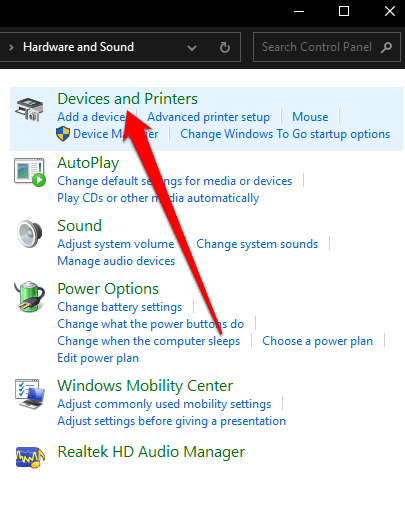Open Manage audio devices
The width and height of the screenshot is (405, 521).
click(x=116, y=261)
